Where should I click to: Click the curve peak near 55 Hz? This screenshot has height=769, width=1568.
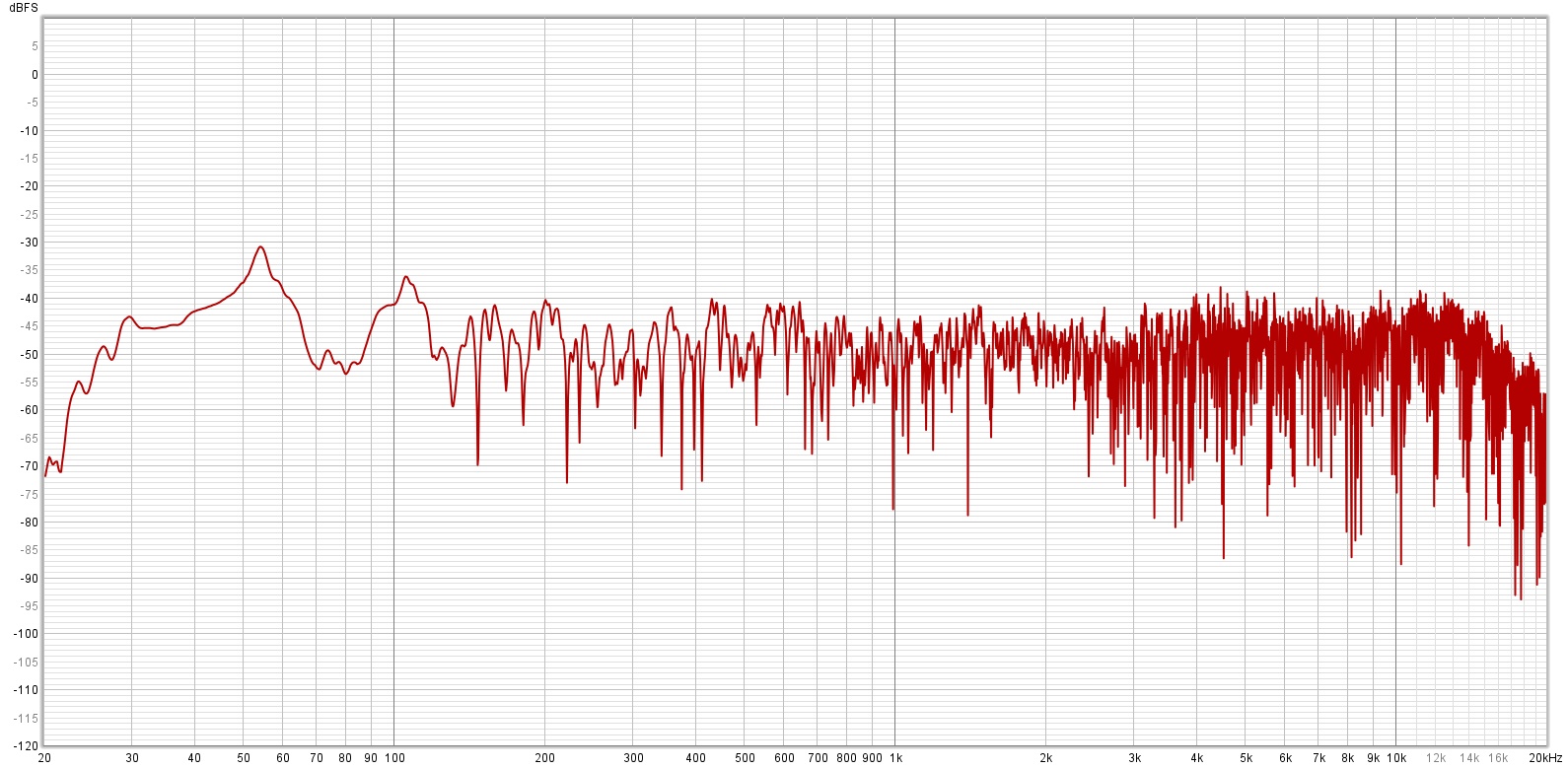click(x=260, y=247)
